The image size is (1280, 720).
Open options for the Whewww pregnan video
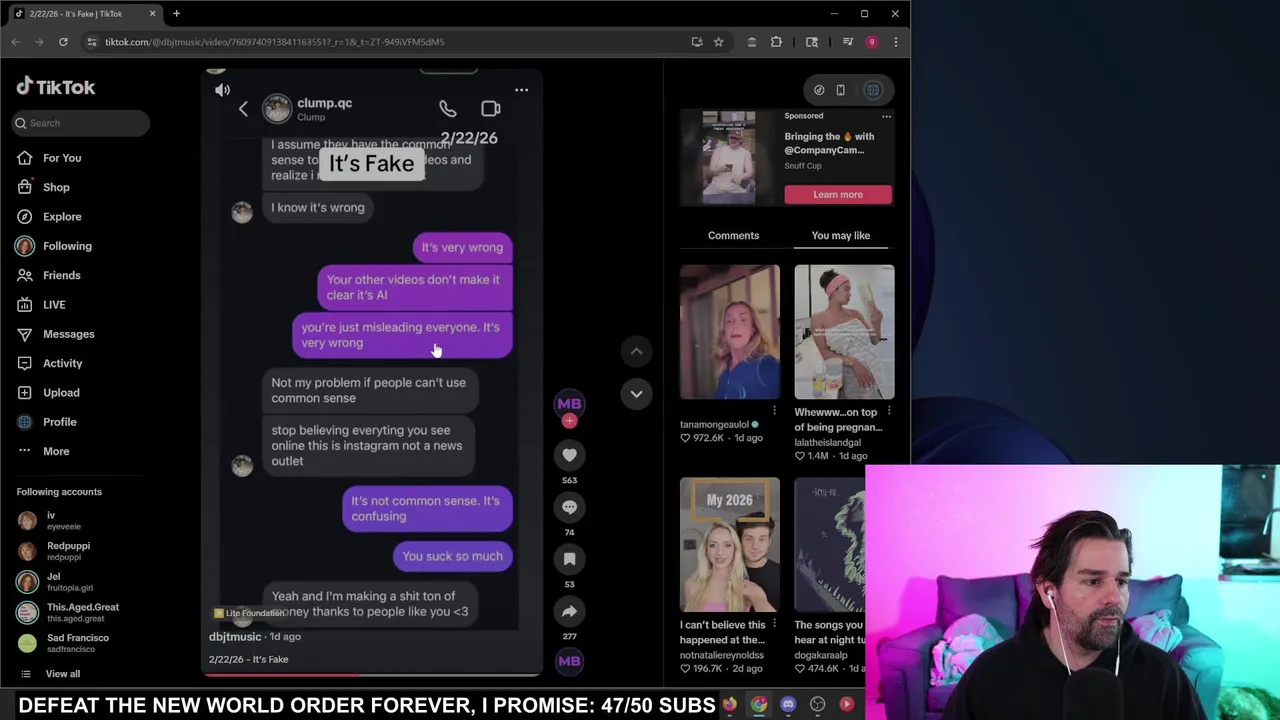coord(889,411)
